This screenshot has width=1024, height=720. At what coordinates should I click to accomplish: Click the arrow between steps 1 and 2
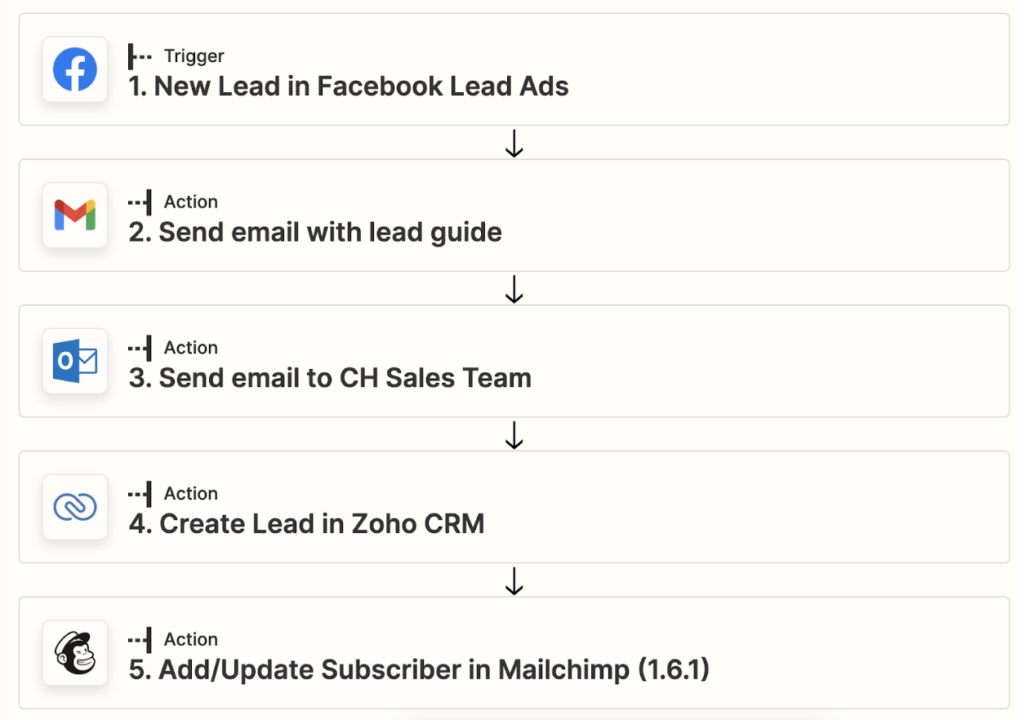pyautogui.click(x=515, y=143)
